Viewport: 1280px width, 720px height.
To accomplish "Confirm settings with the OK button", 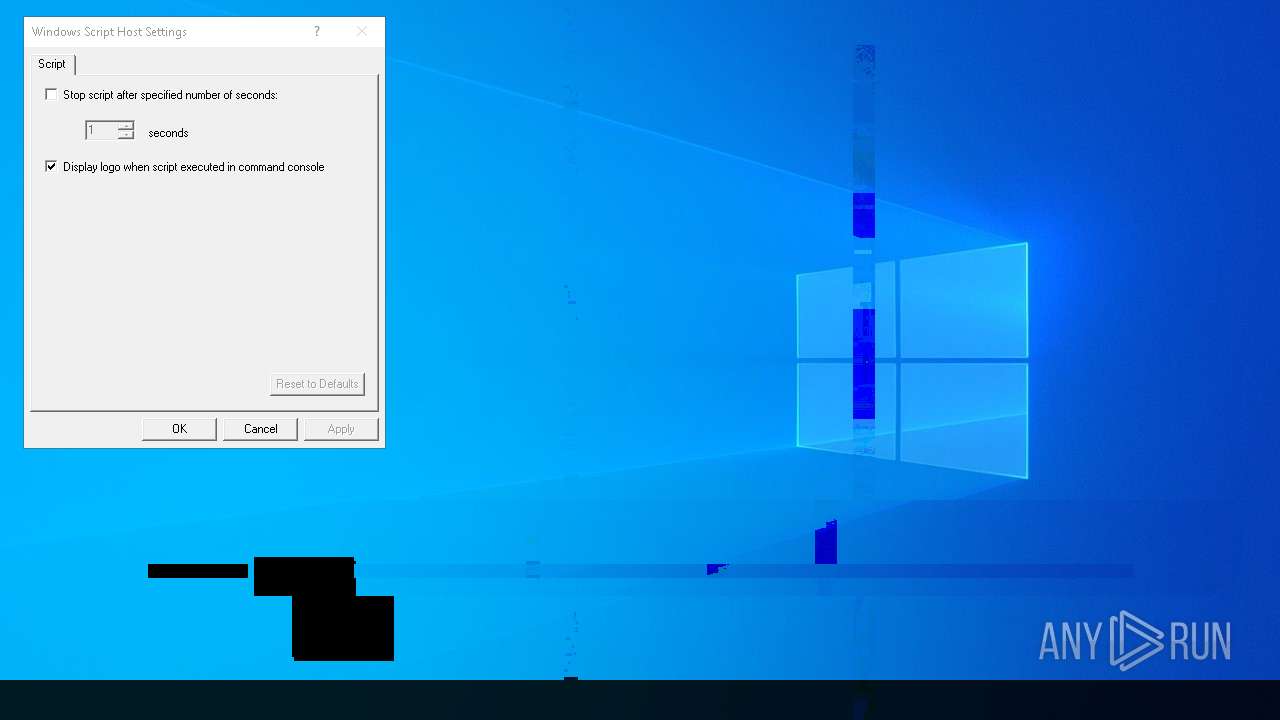I will pos(179,429).
